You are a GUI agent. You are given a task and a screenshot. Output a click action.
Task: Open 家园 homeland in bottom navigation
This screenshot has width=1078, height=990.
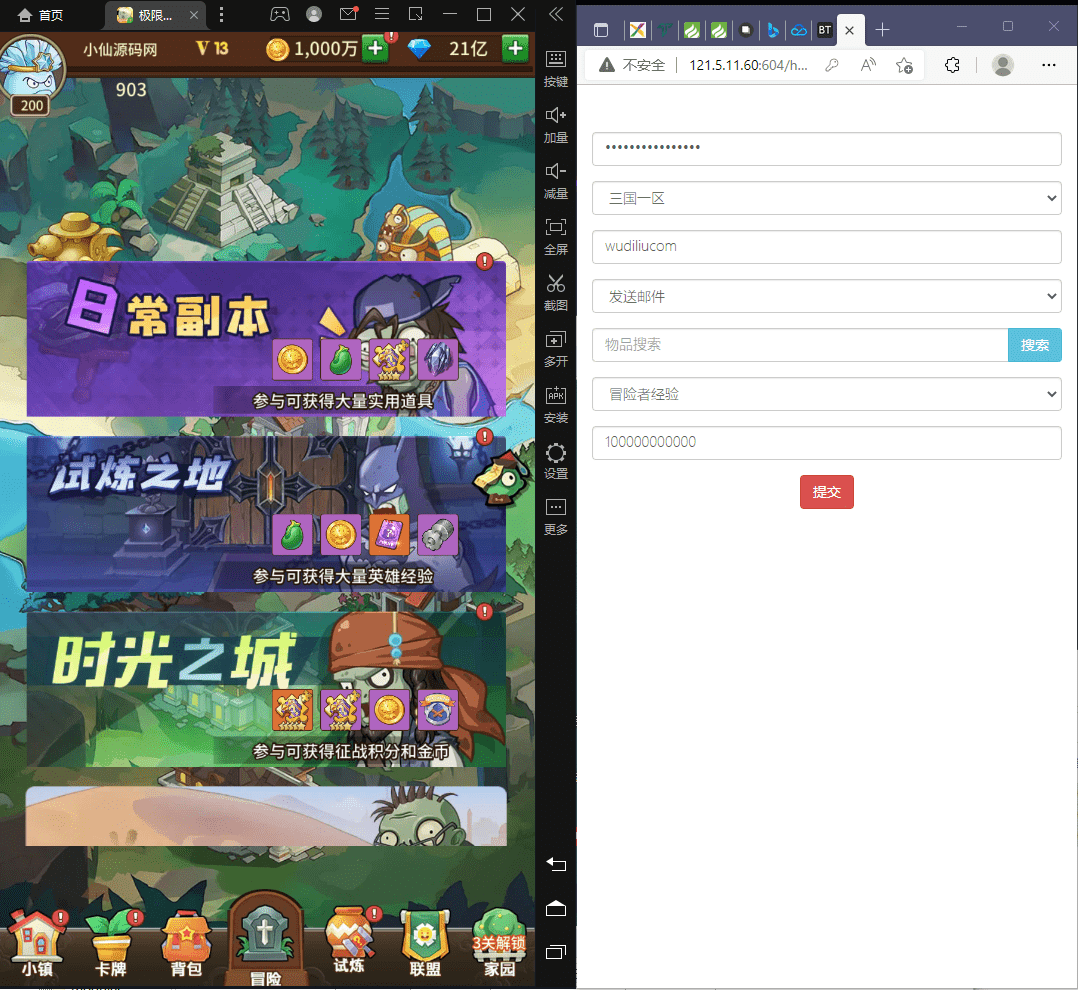pyautogui.click(x=500, y=943)
